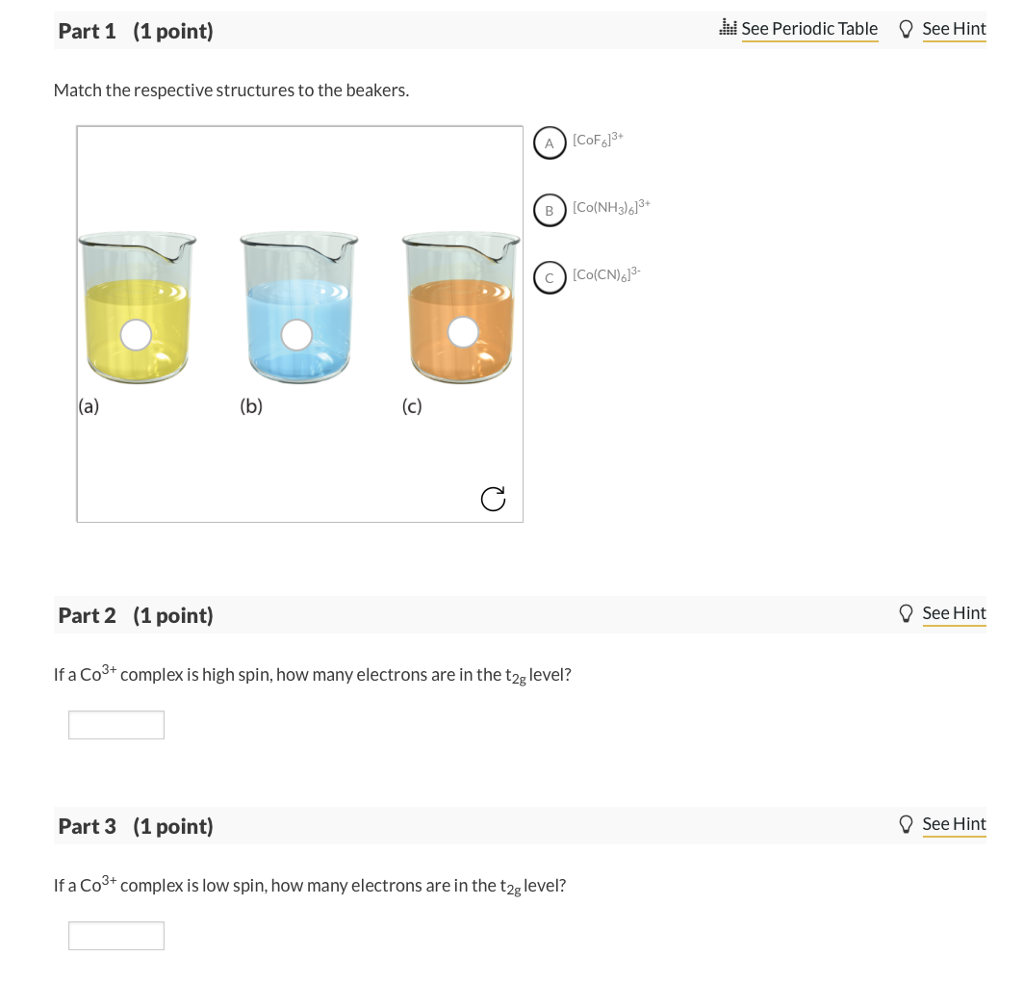Select answer circle B for [Co(NH3)6]3+

click(x=548, y=210)
